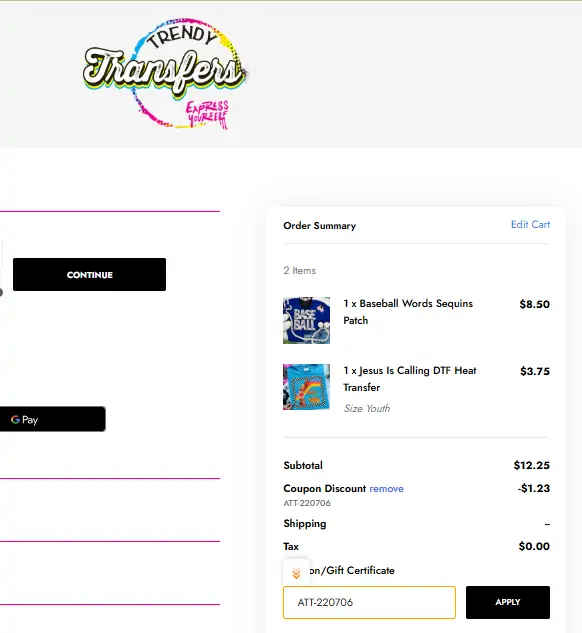Click the Size Youth option text

click(x=367, y=409)
